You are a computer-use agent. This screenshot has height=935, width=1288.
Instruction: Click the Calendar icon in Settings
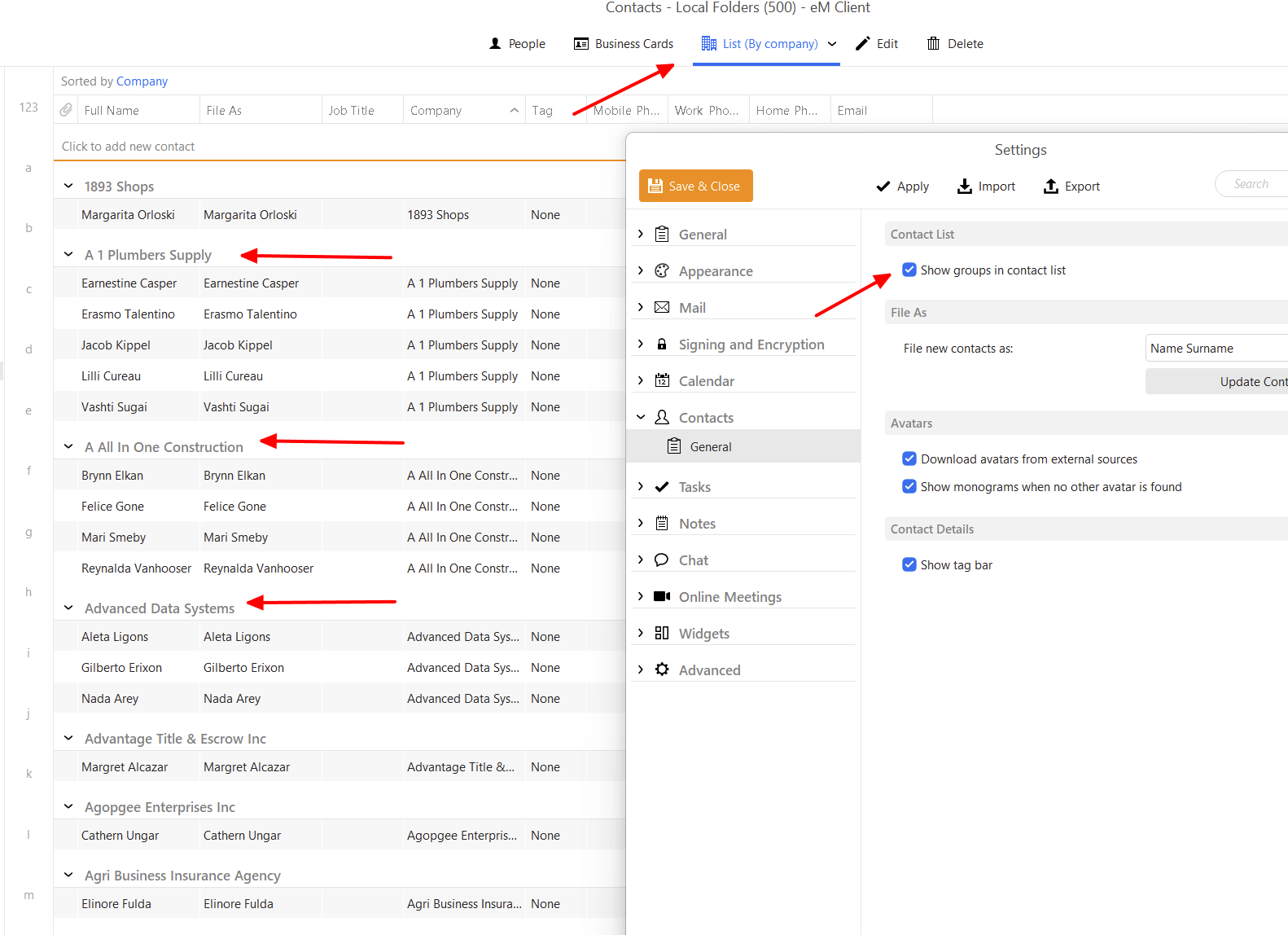(x=662, y=380)
